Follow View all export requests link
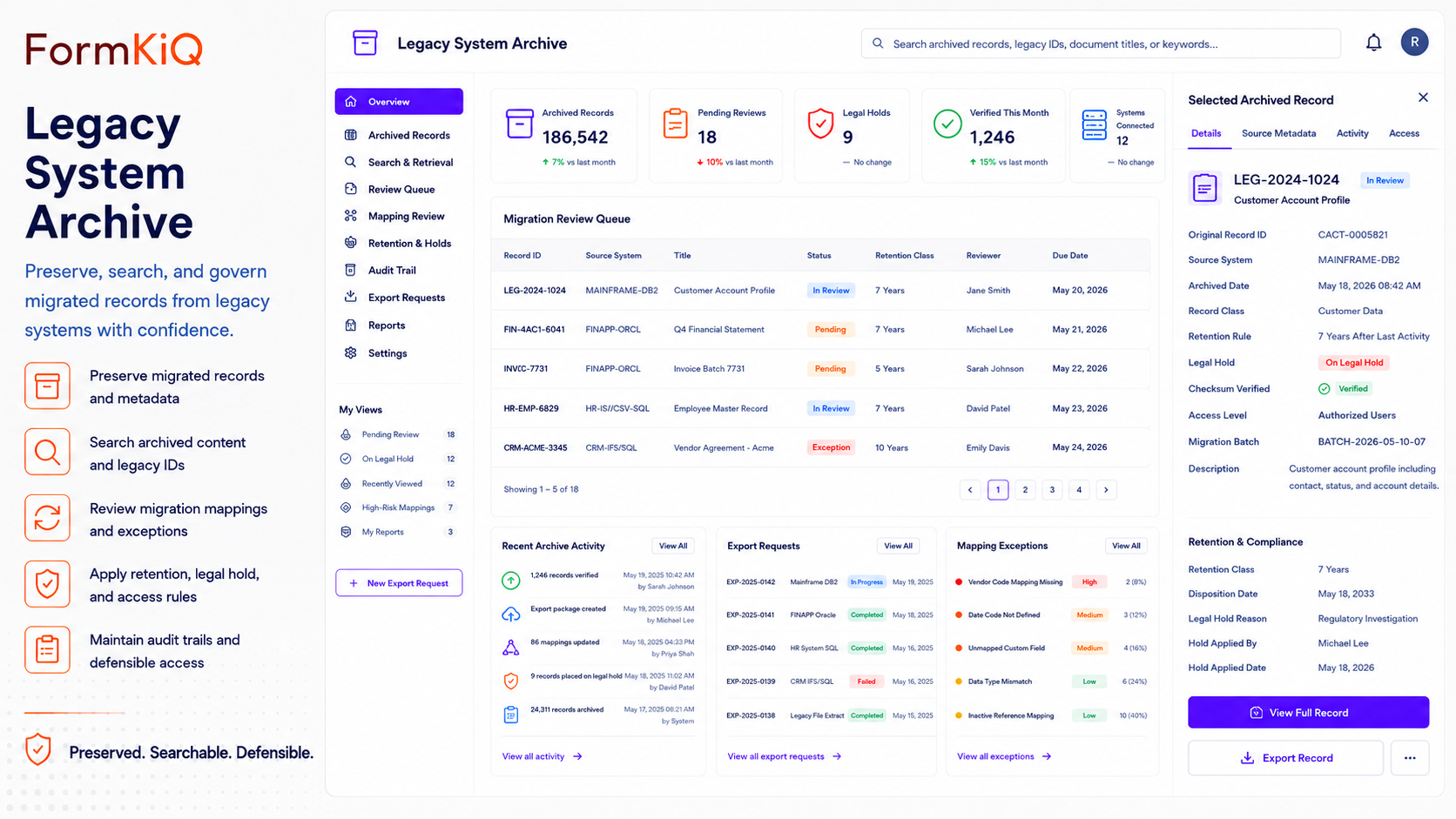The image size is (1456, 819). coord(785,756)
